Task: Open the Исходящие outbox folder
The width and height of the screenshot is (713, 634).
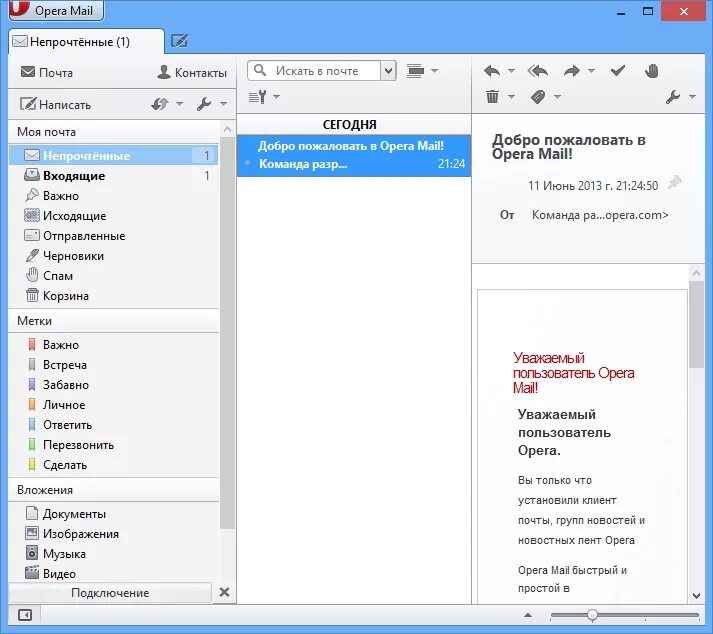Action: pyautogui.click(x=113, y=216)
